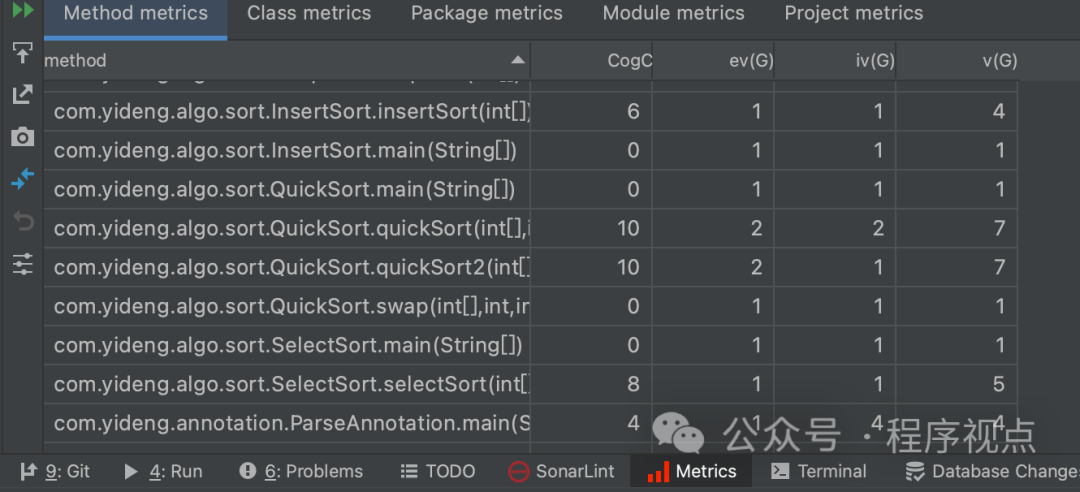This screenshot has height=492, width=1080.
Task: Click the open in external window icon
Action: click(22, 95)
